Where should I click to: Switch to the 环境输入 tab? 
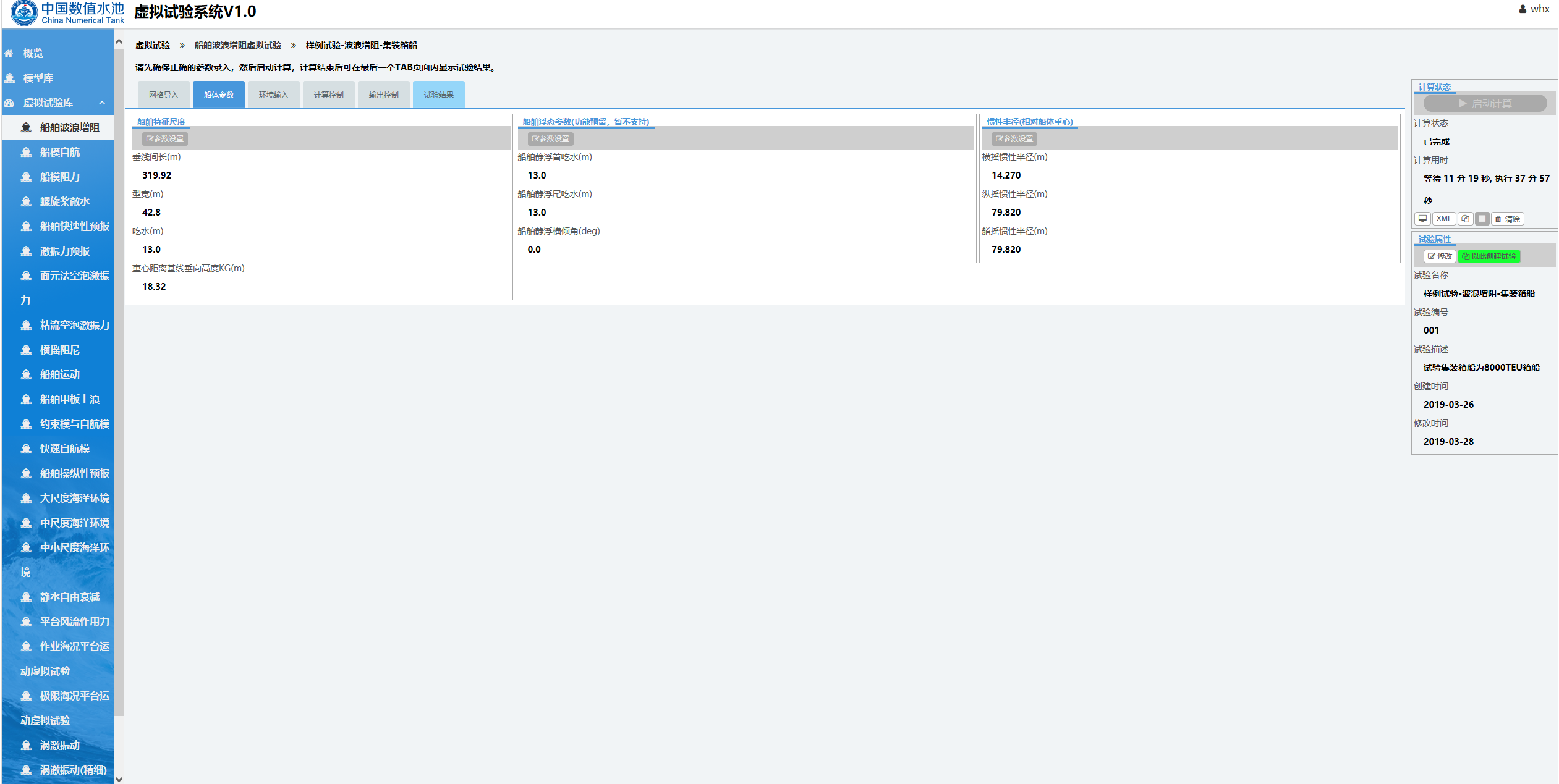pos(273,95)
